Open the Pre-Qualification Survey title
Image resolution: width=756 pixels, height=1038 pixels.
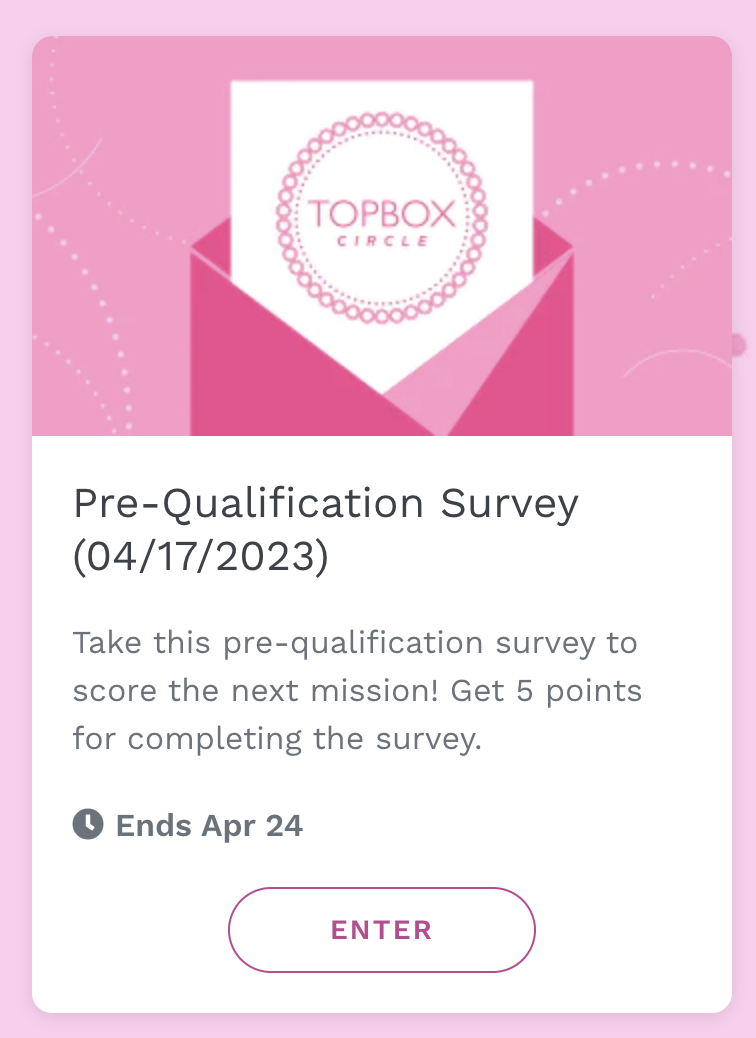pyautogui.click(x=326, y=530)
